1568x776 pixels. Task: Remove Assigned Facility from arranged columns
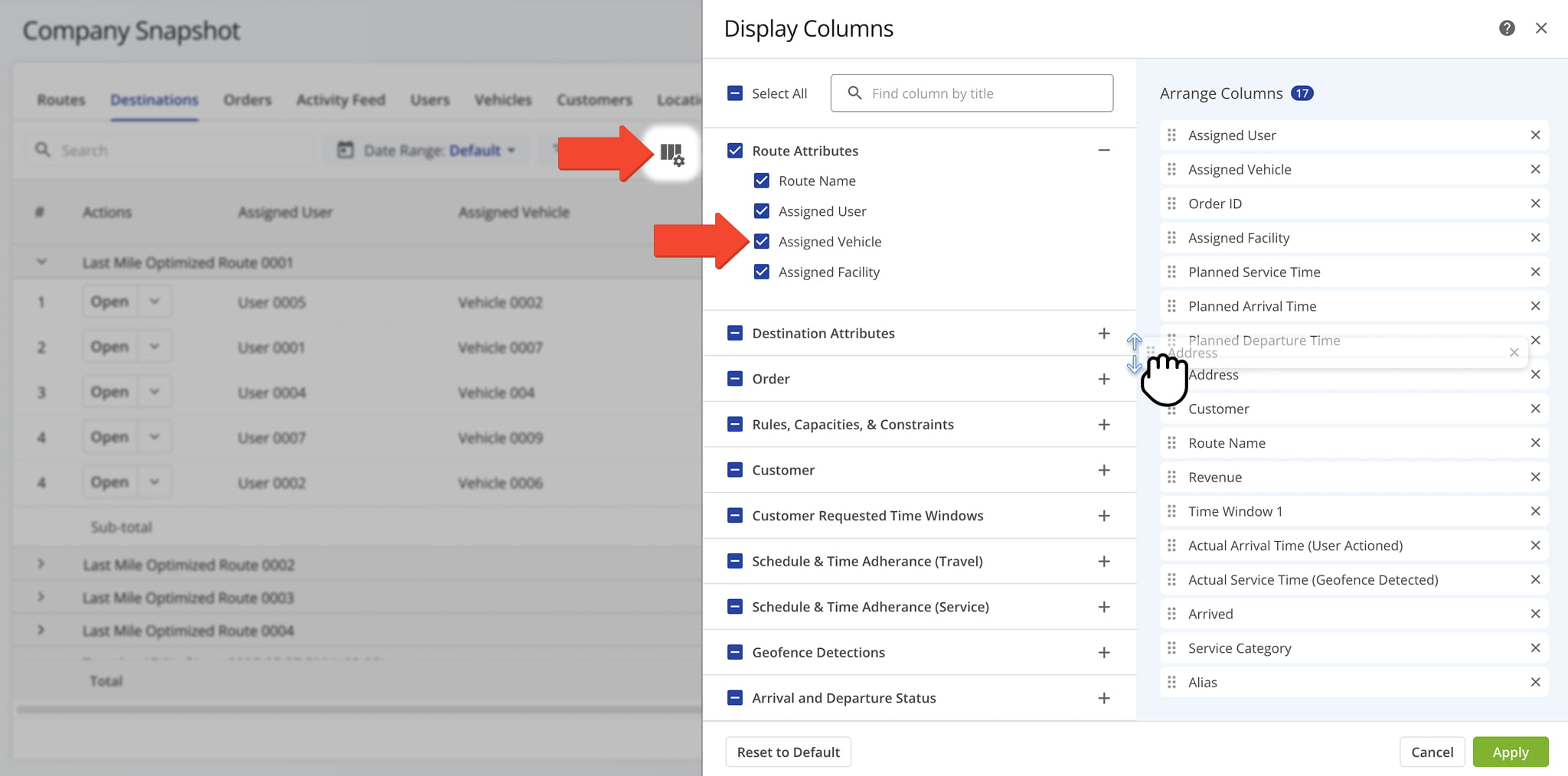click(1535, 238)
